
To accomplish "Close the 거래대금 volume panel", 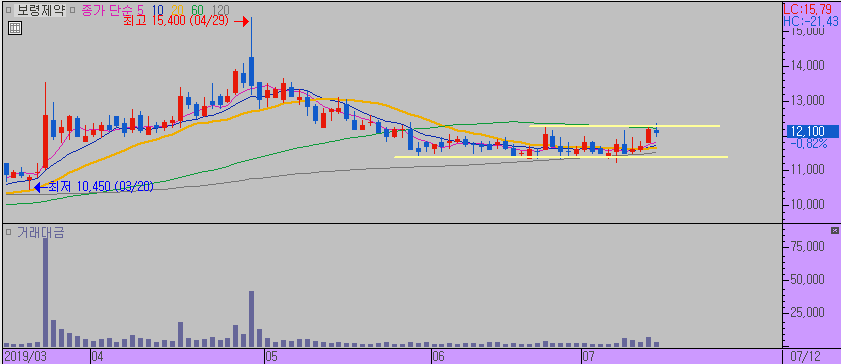I will [x=834, y=231].
